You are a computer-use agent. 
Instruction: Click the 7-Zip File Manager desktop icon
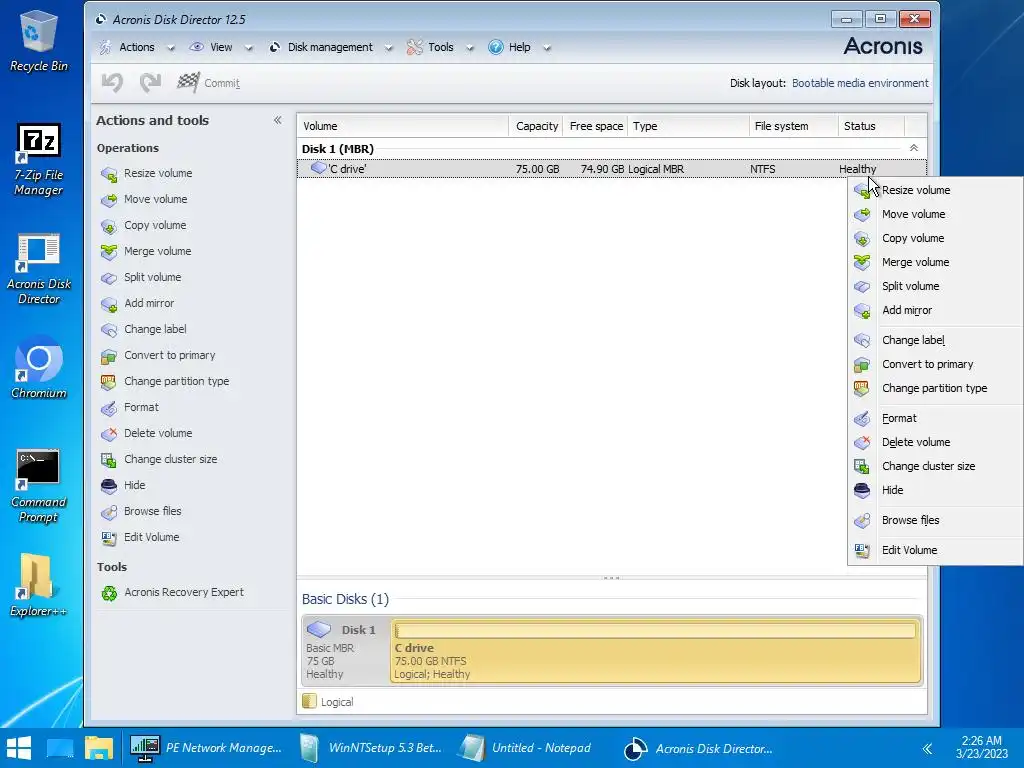pyautogui.click(x=39, y=160)
